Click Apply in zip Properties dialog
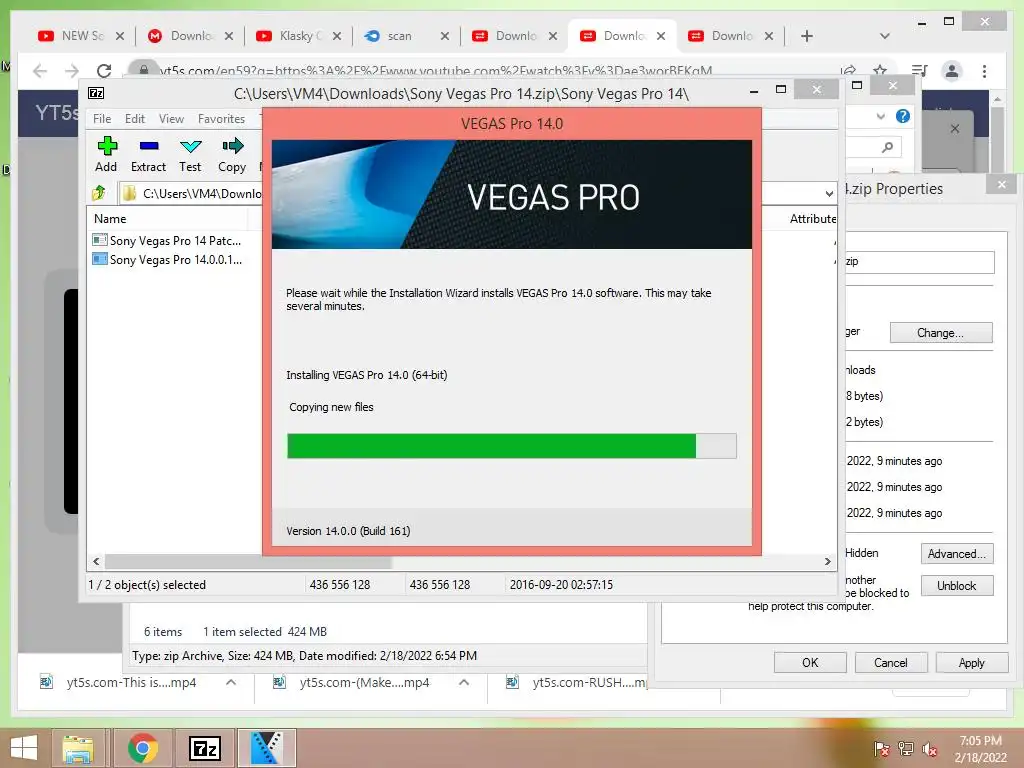The image size is (1024, 768). click(x=972, y=662)
